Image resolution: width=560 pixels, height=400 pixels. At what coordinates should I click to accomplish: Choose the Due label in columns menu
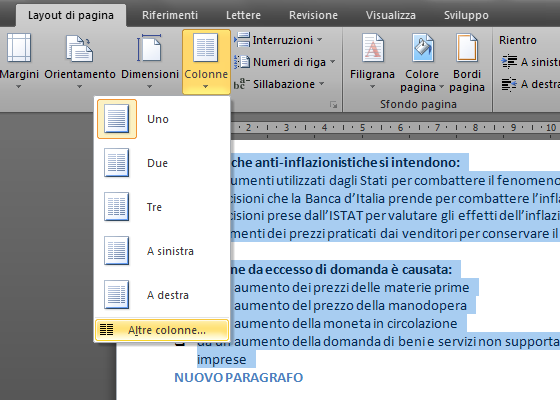(x=157, y=163)
